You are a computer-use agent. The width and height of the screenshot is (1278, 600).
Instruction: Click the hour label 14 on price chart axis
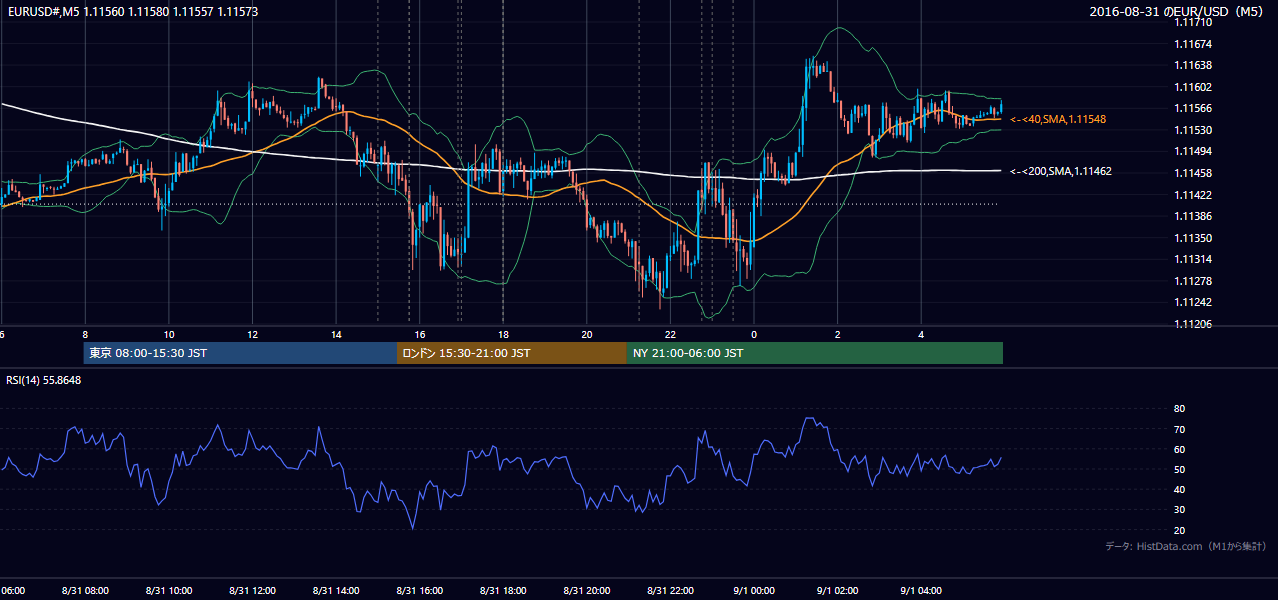336,334
